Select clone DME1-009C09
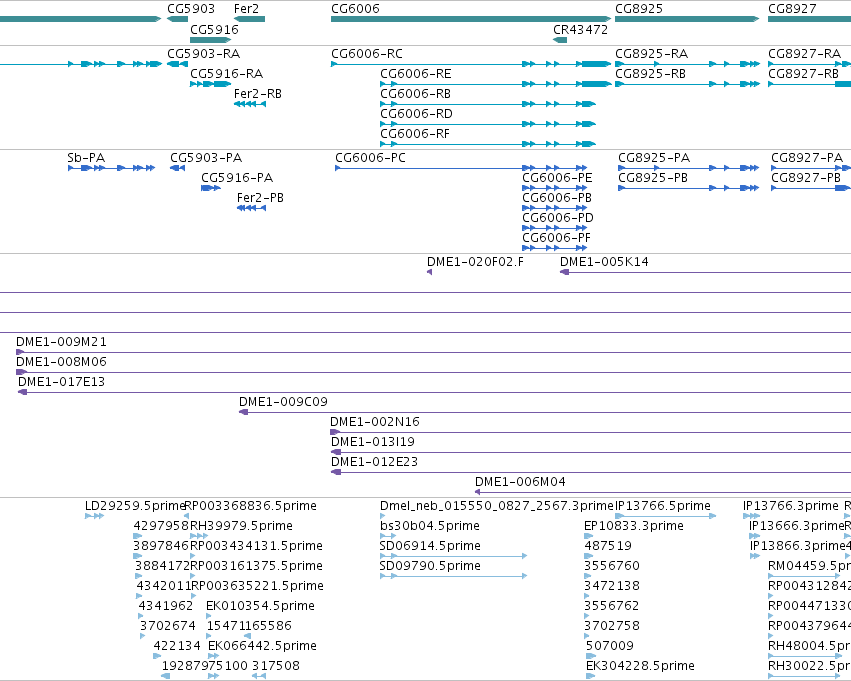This screenshot has height=681, width=851. point(283,403)
